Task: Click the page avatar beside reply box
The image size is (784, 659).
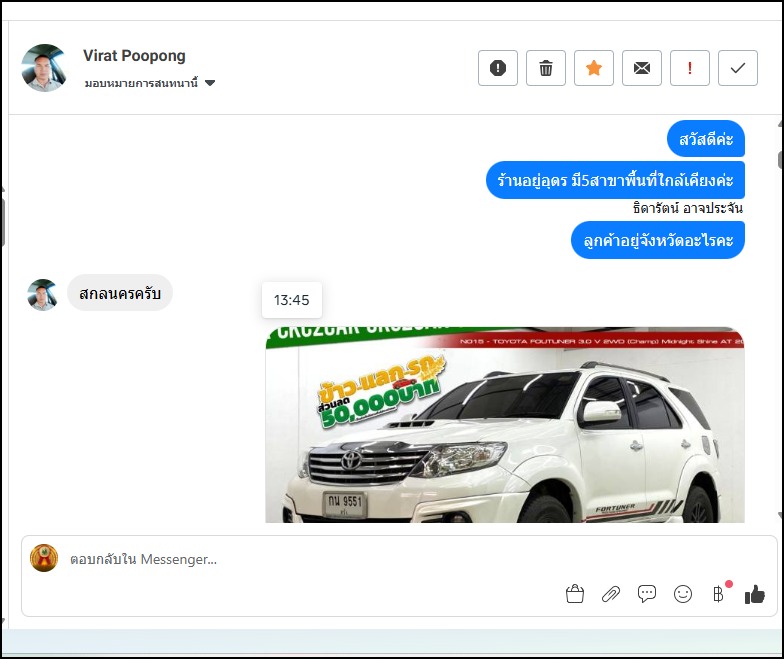Action: (x=44, y=558)
